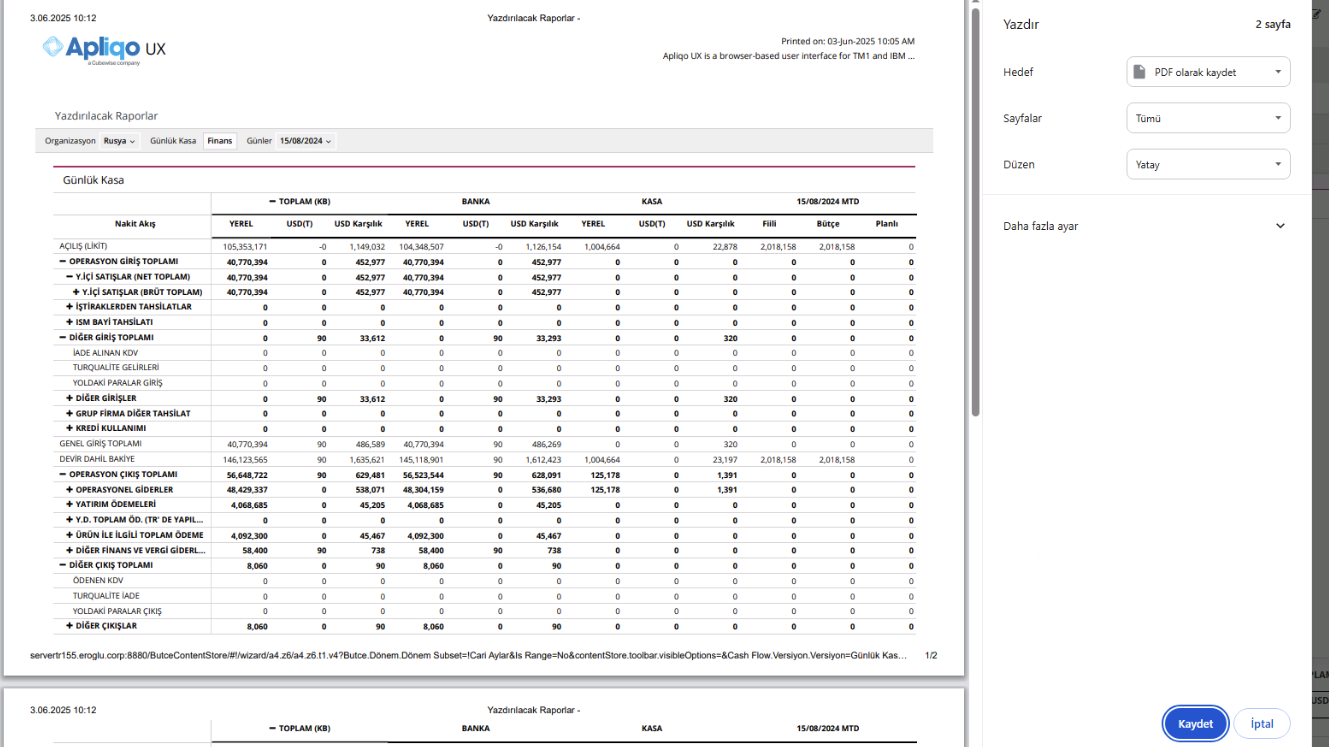
Task: Collapse OPERASYON GİRİŞ TOPLAMI row
Action: [63, 261]
